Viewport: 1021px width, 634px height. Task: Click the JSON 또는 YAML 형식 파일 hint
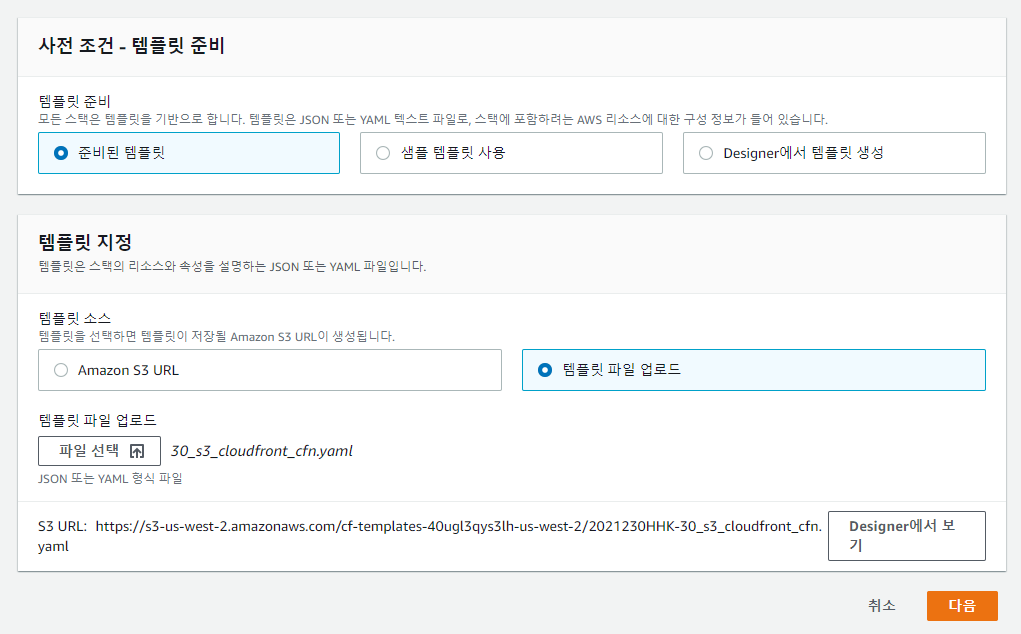click(x=110, y=478)
